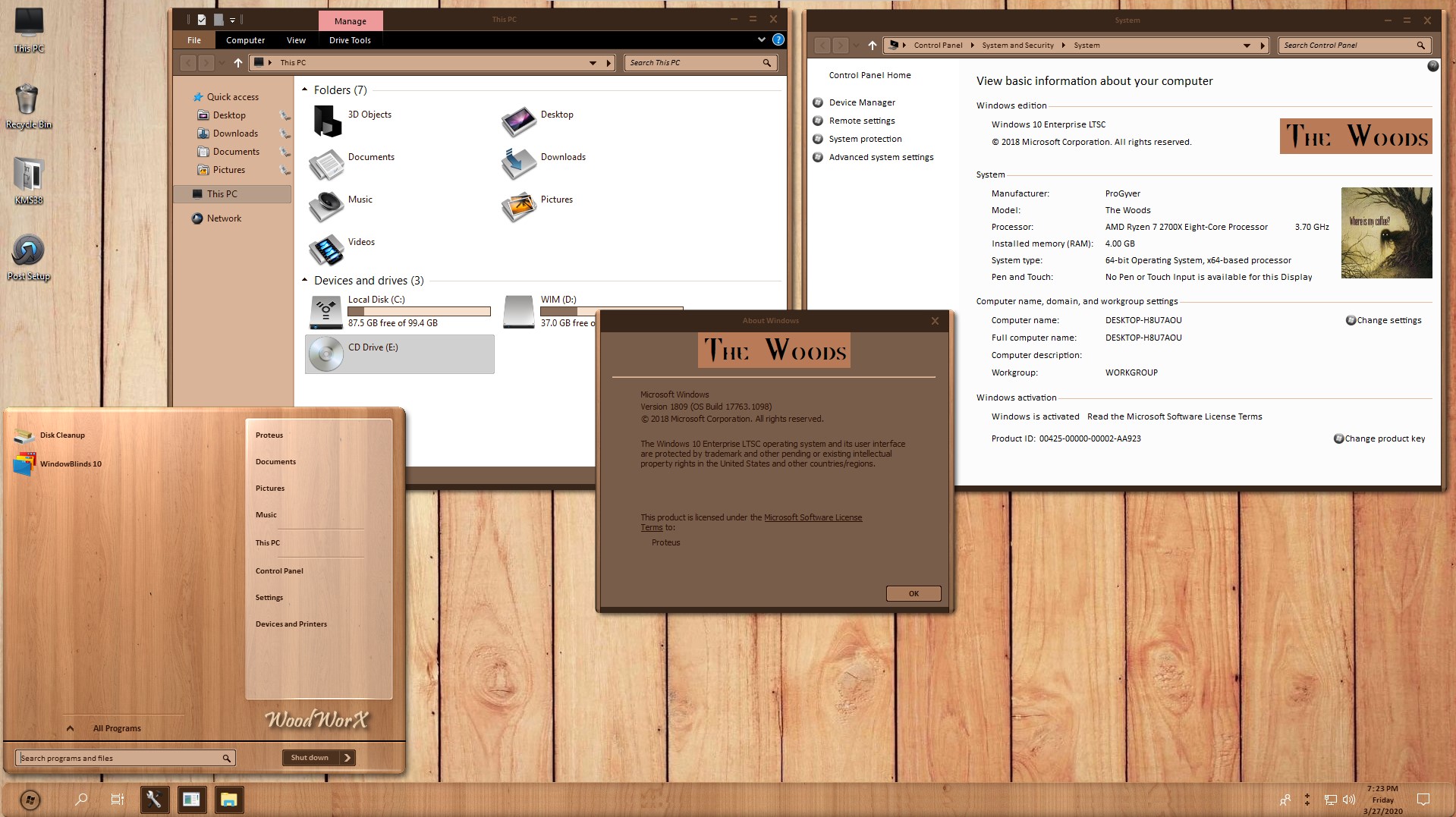Click the tools wrench taskbar icon
This screenshot has height=817, width=1456.
pos(154,800)
